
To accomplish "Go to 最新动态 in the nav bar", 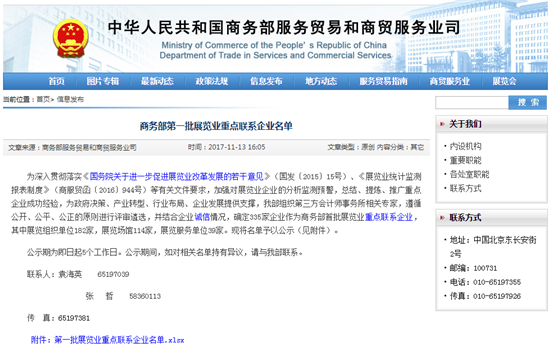I will 157,81.
